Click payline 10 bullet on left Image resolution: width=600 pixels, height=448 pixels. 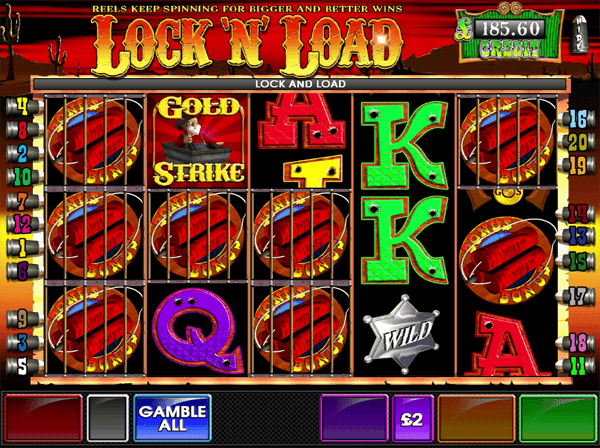coord(24,177)
